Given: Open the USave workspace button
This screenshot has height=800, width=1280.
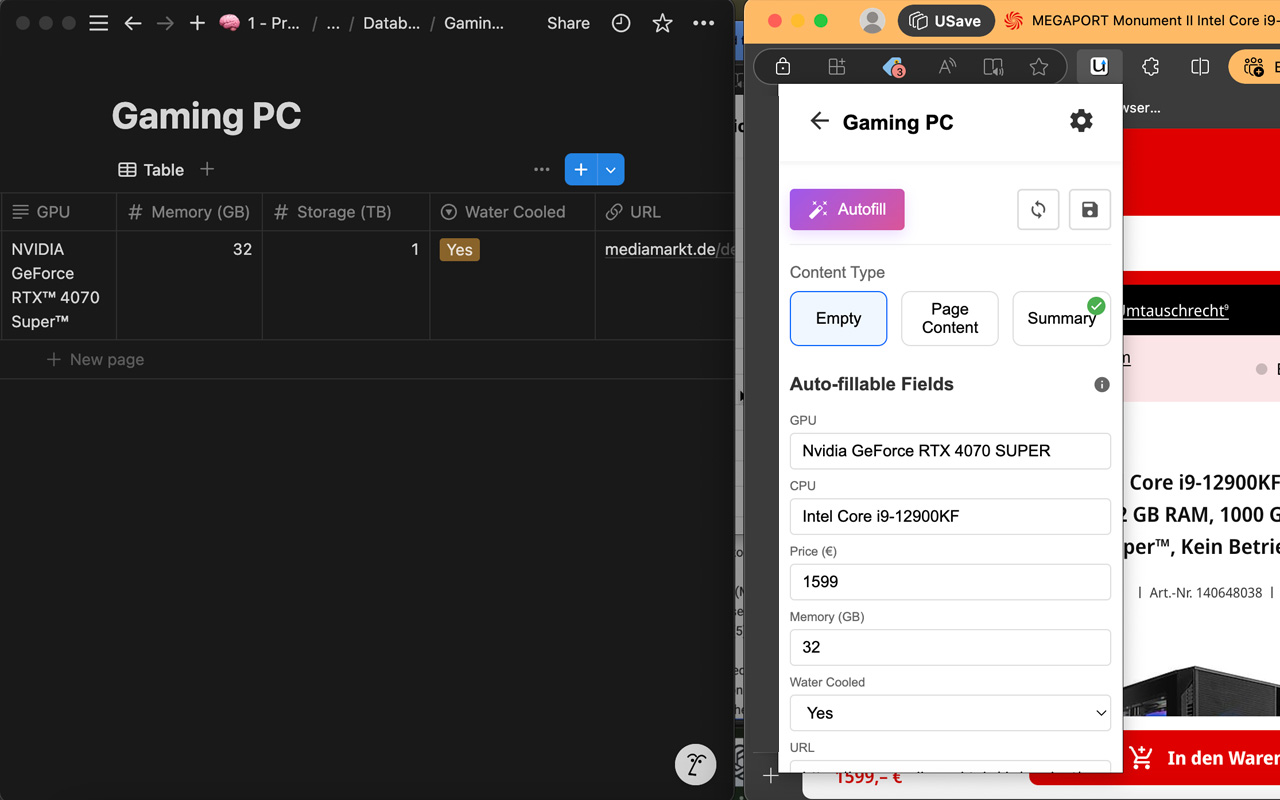Looking at the screenshot, I should [945, 21].
